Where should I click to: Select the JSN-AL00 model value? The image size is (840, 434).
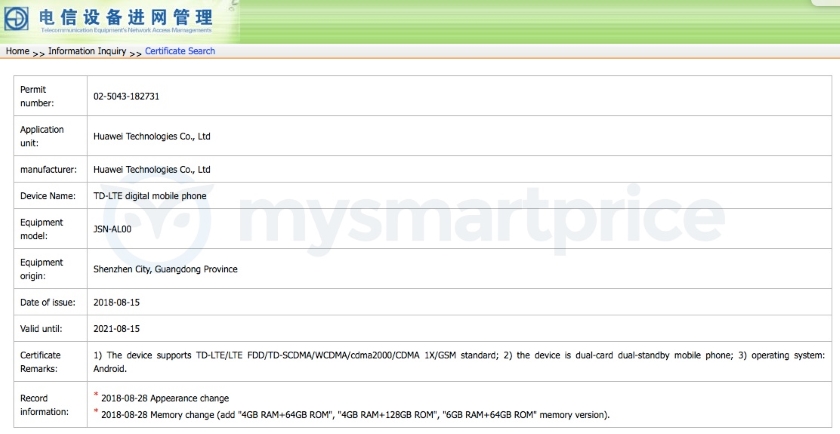coord(112,229)
